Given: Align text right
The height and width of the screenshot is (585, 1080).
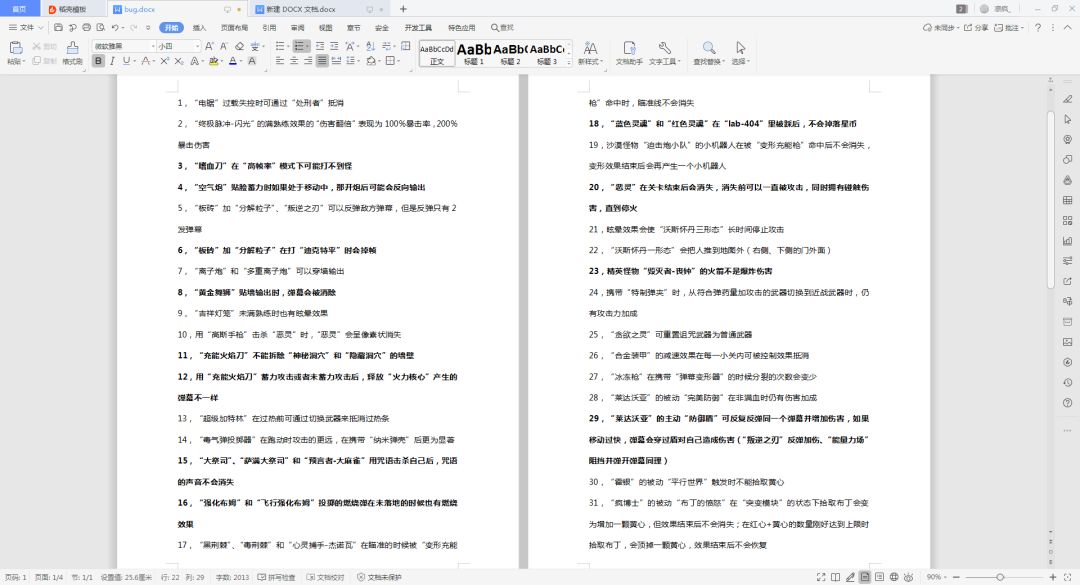Looking at the screenshot, I should [x=308, y=61].
